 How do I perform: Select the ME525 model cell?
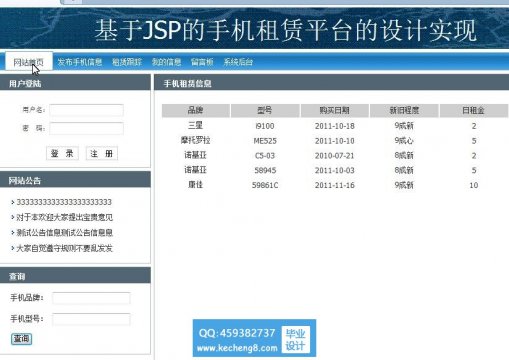coord(265,141)
